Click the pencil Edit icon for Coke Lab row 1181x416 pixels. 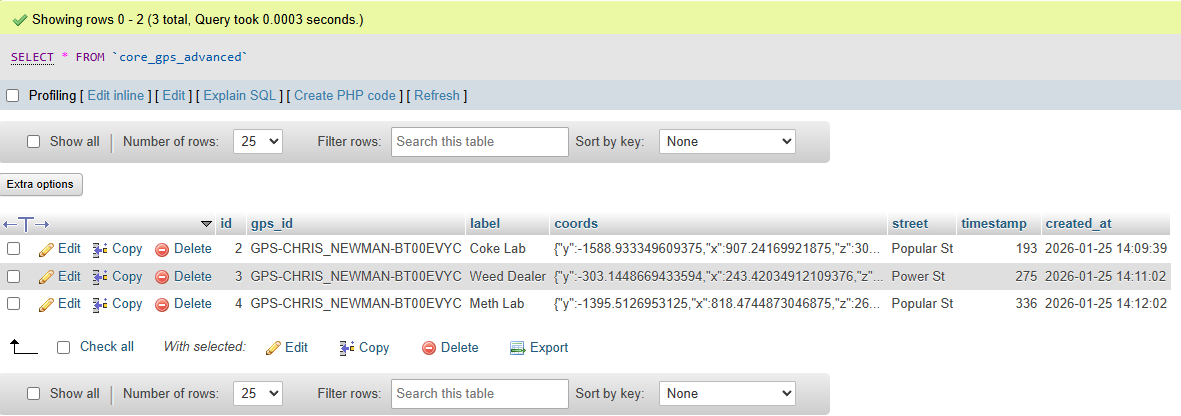pos(46,249)
